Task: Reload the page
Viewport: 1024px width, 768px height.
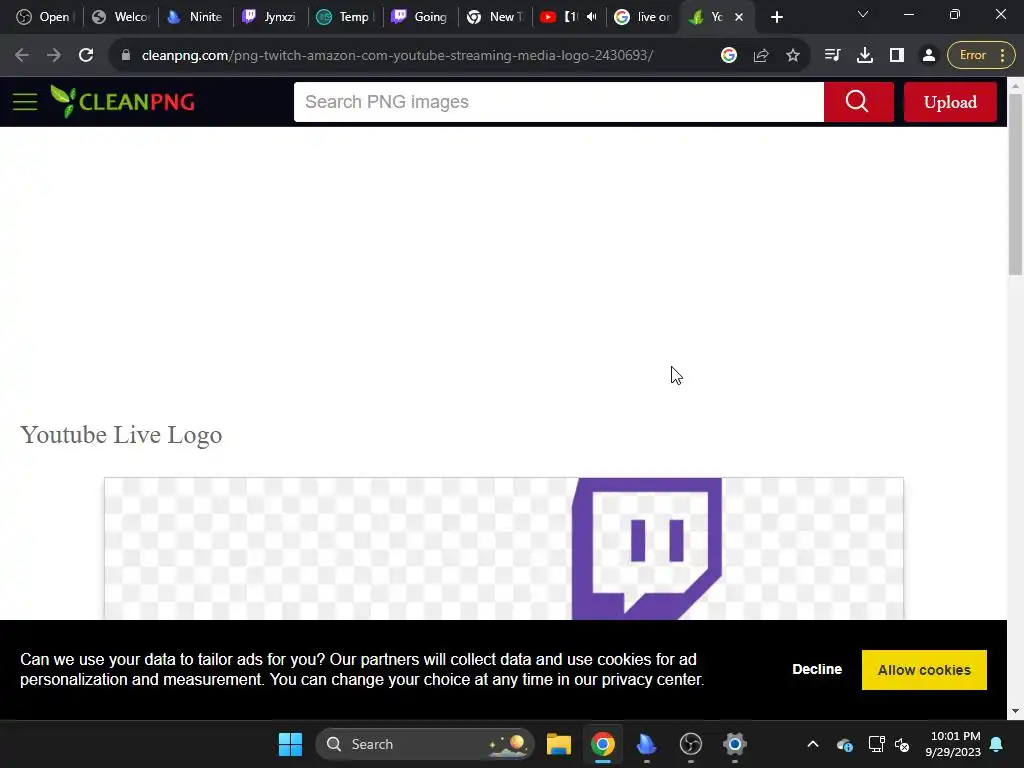Action: tap(86, 56)
